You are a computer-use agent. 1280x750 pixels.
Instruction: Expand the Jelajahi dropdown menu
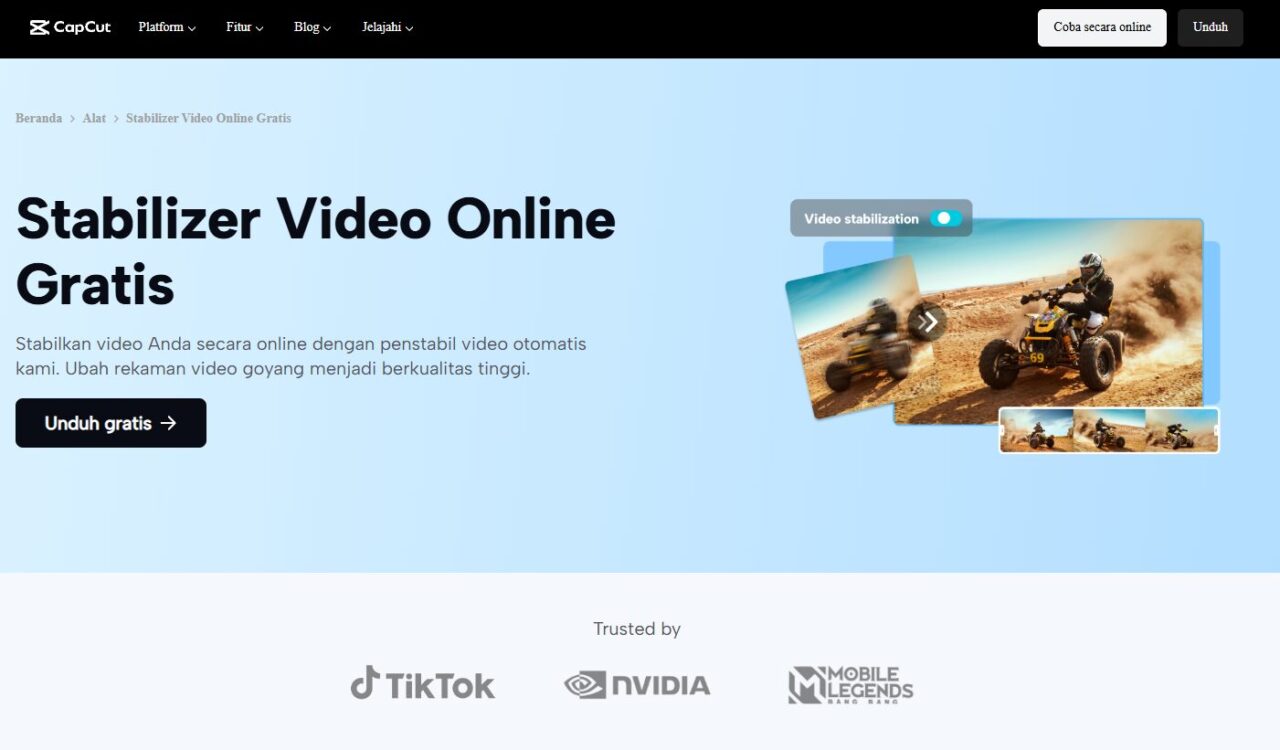coord(387,27)
